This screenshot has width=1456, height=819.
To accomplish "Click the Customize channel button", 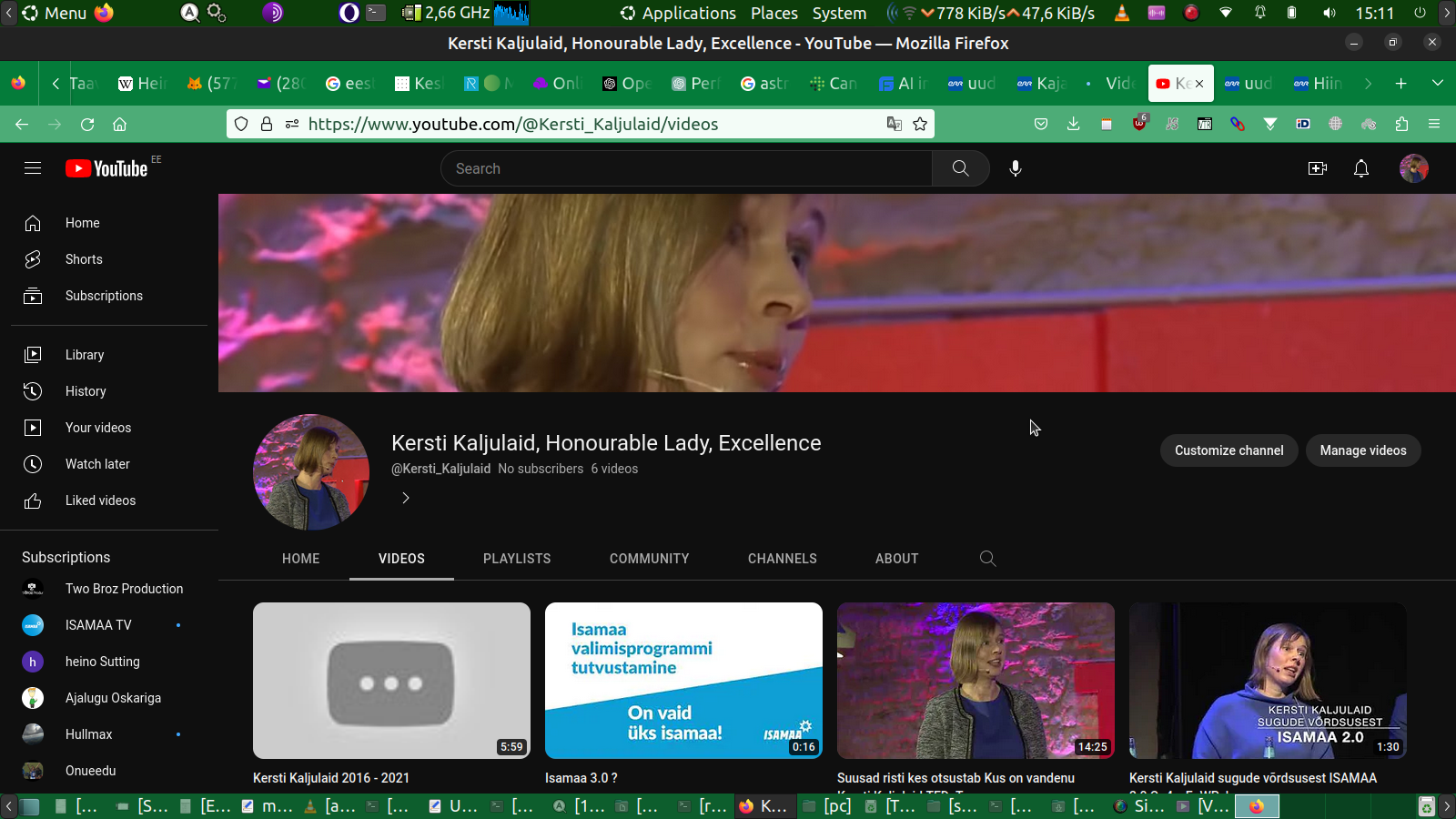I will click(1228, 450).
